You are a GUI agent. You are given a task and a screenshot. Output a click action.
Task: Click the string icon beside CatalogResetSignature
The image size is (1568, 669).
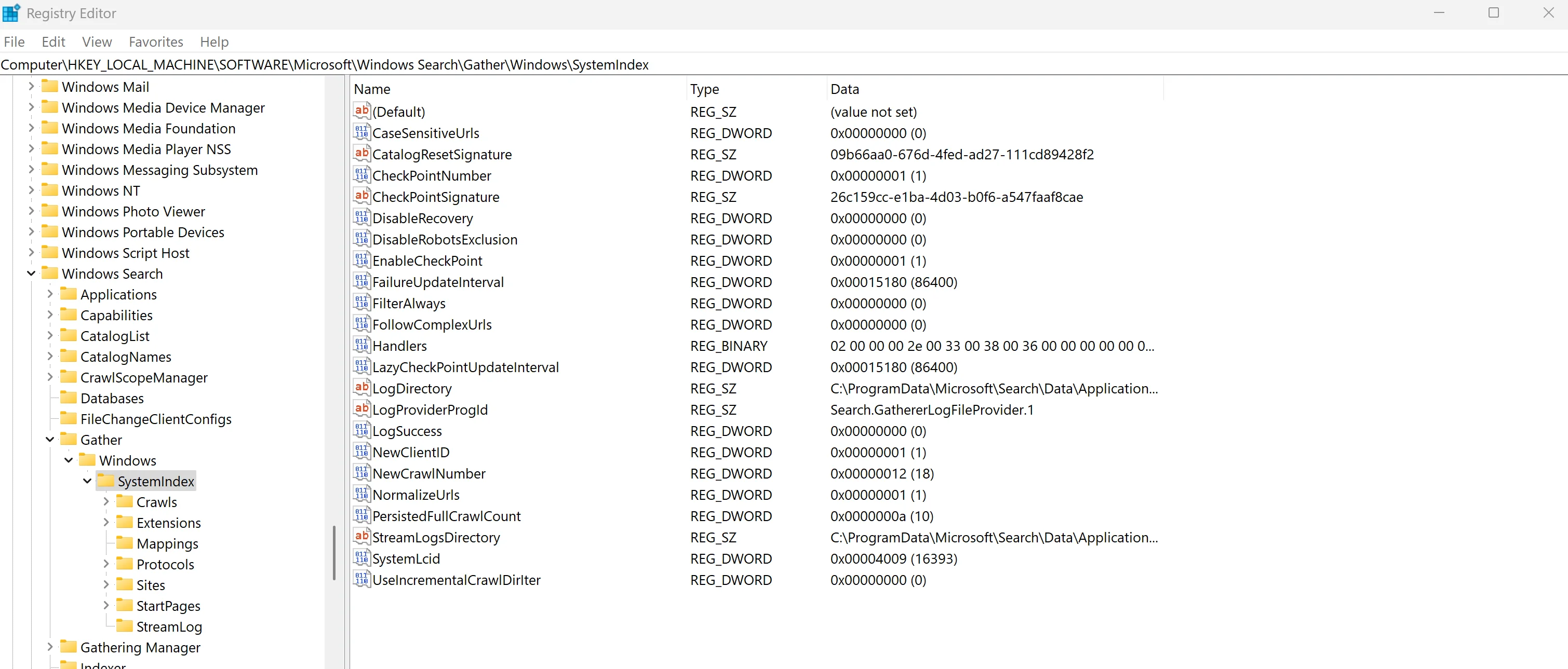point(361,153)
